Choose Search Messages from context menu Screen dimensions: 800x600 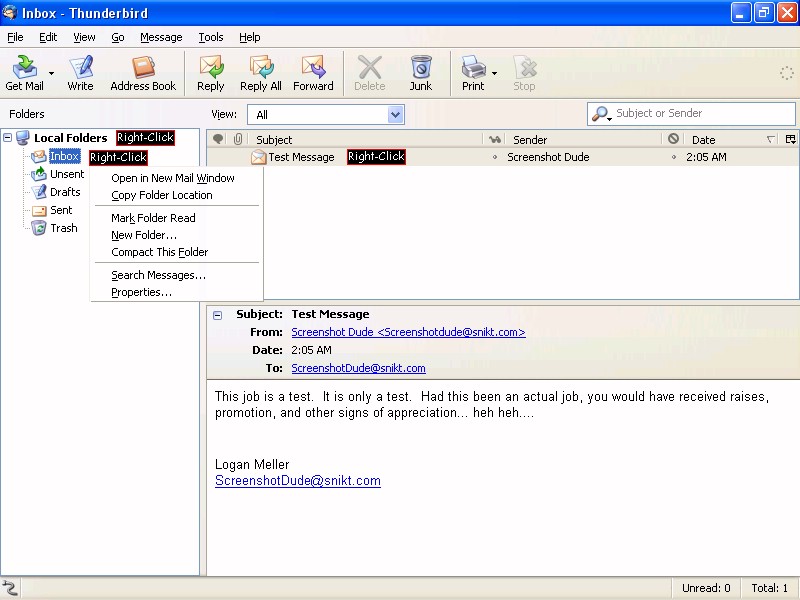click(177, 275)
